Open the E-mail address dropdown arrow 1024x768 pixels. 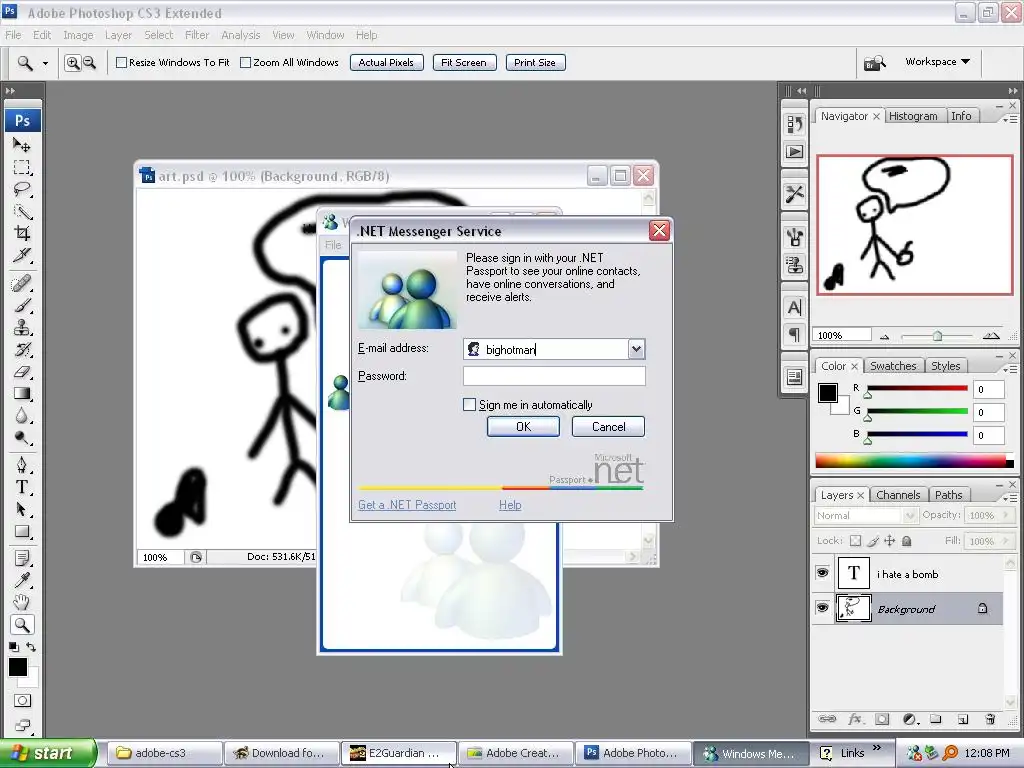(x=636, y=349)
